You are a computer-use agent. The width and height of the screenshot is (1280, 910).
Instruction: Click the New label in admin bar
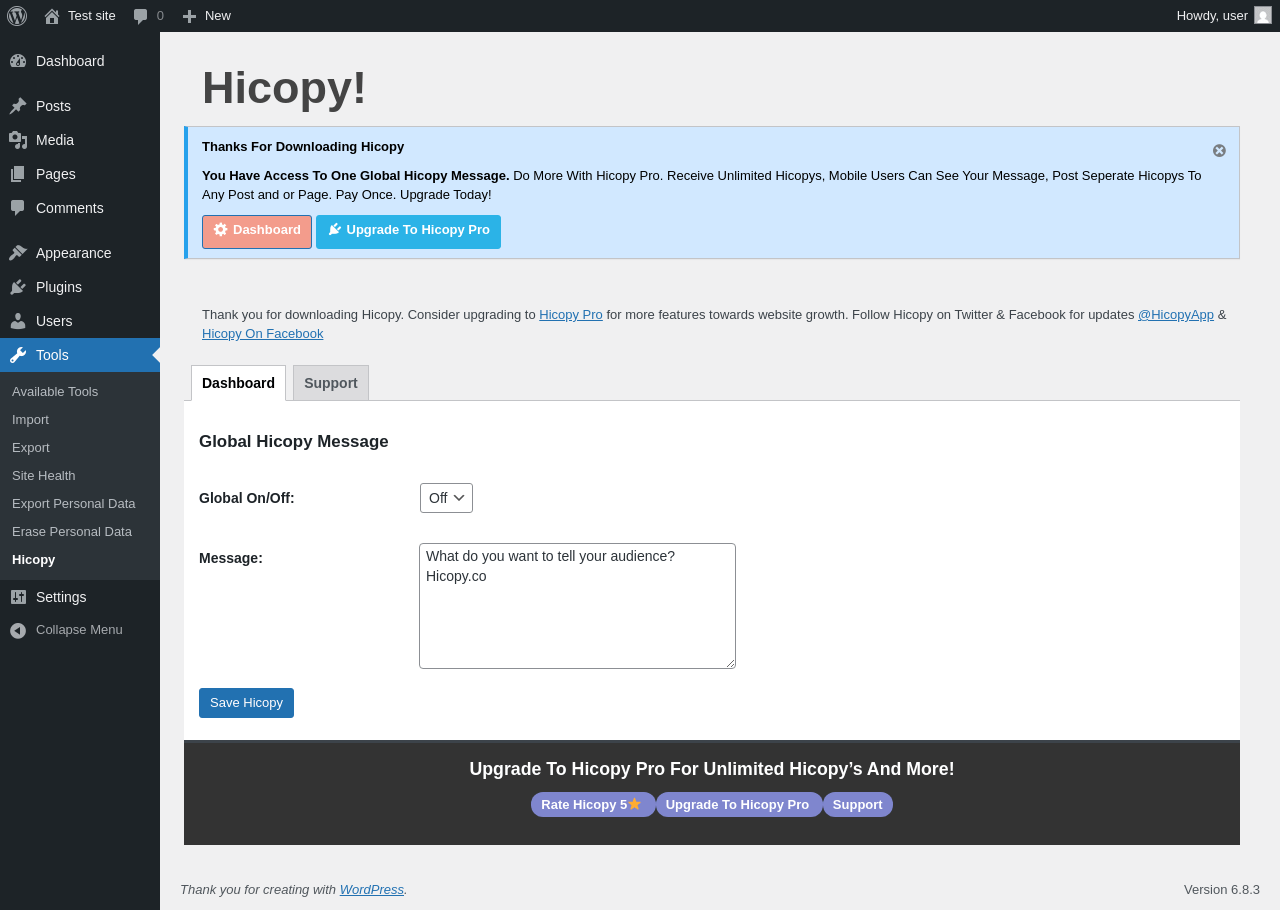(218, 15)
